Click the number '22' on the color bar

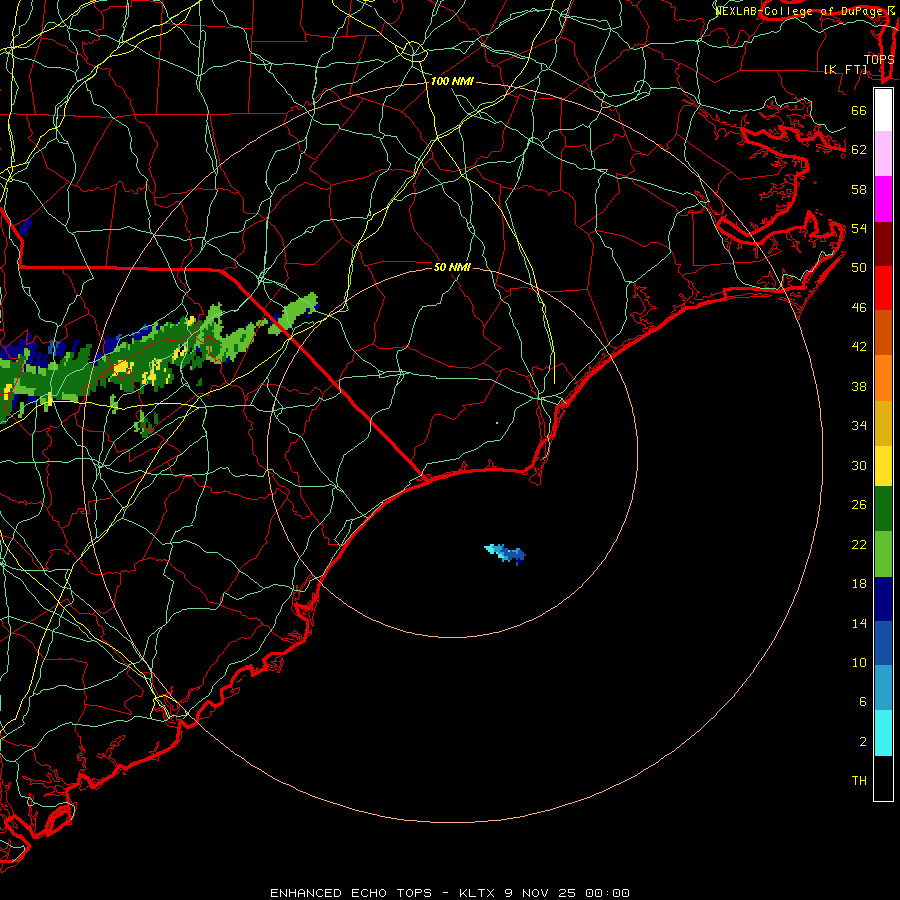click(859, 545)
